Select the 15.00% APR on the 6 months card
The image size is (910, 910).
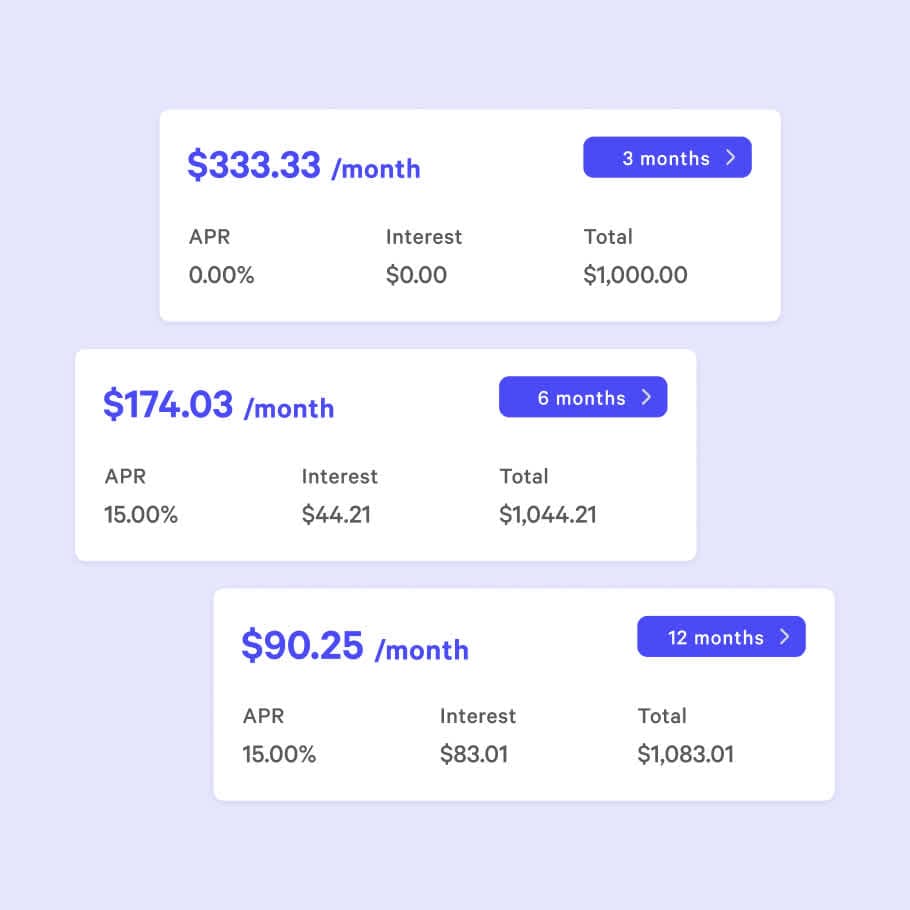pos(141,515)
